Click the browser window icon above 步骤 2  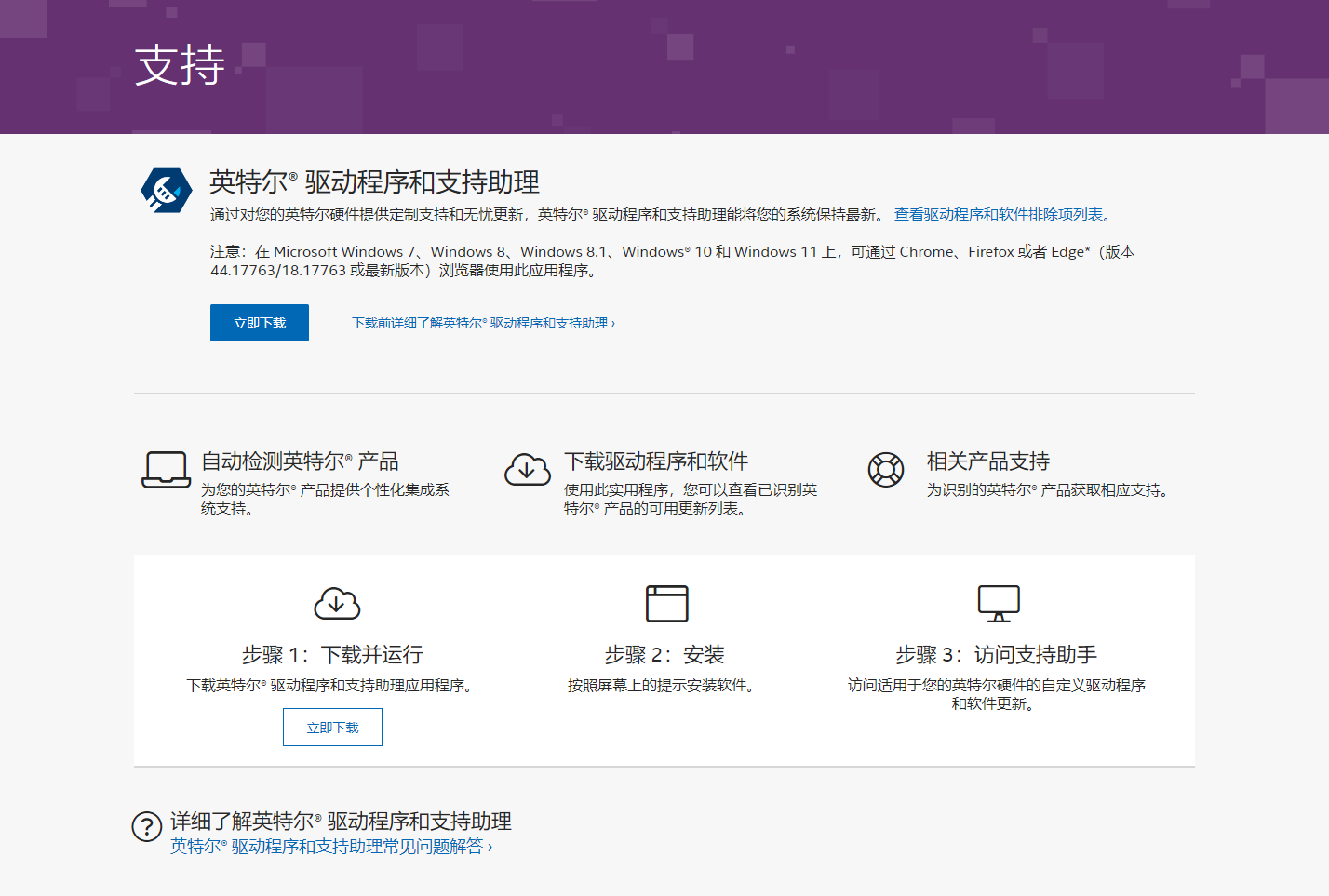pos(666,603)
